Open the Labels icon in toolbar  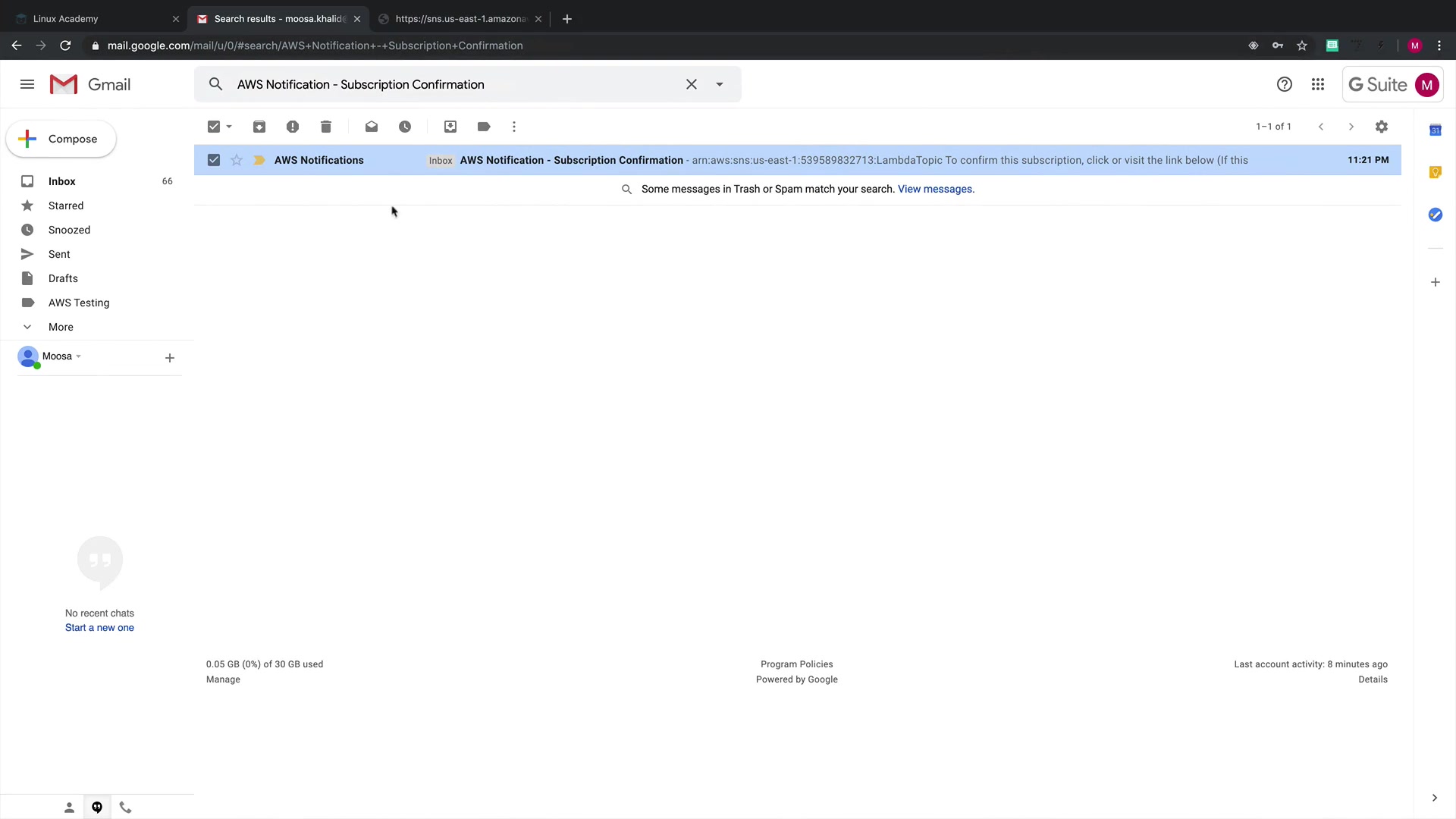click(x=484, y=127)
